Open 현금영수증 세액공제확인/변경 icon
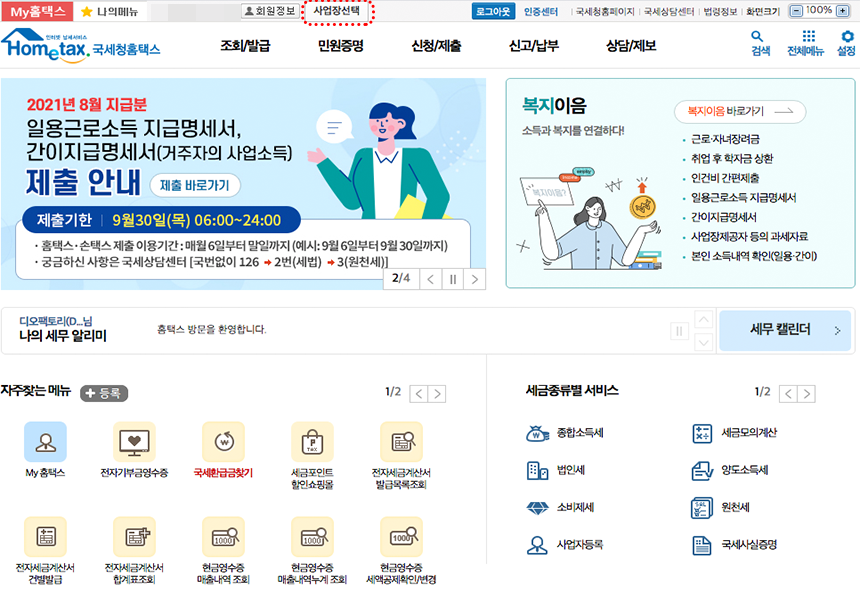Screen dimensions: 860x614 [401, 537]
